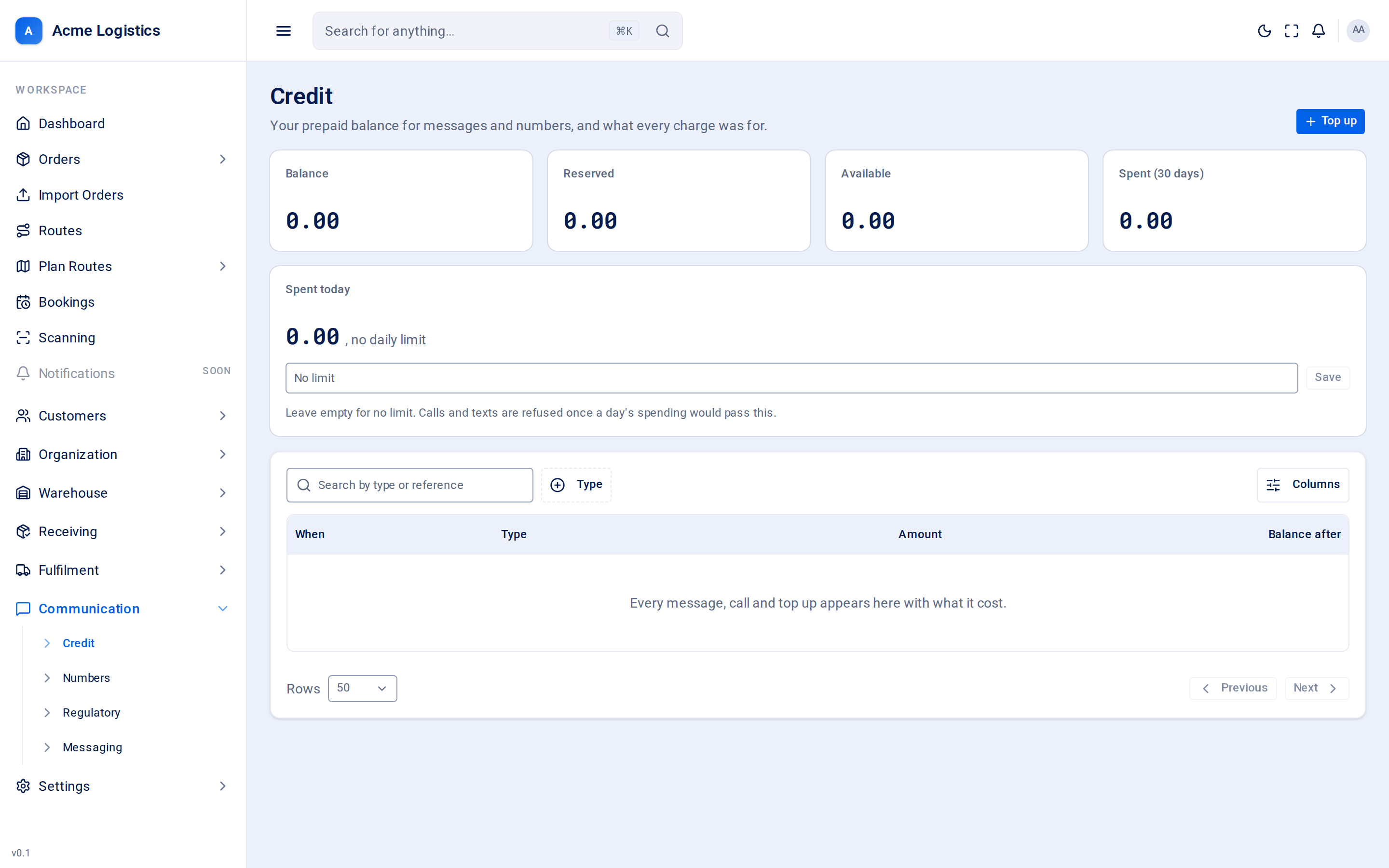Click the Fulfilment truck icon
The height and width of the screenshot is (868, 1389).
coord(23,570)
